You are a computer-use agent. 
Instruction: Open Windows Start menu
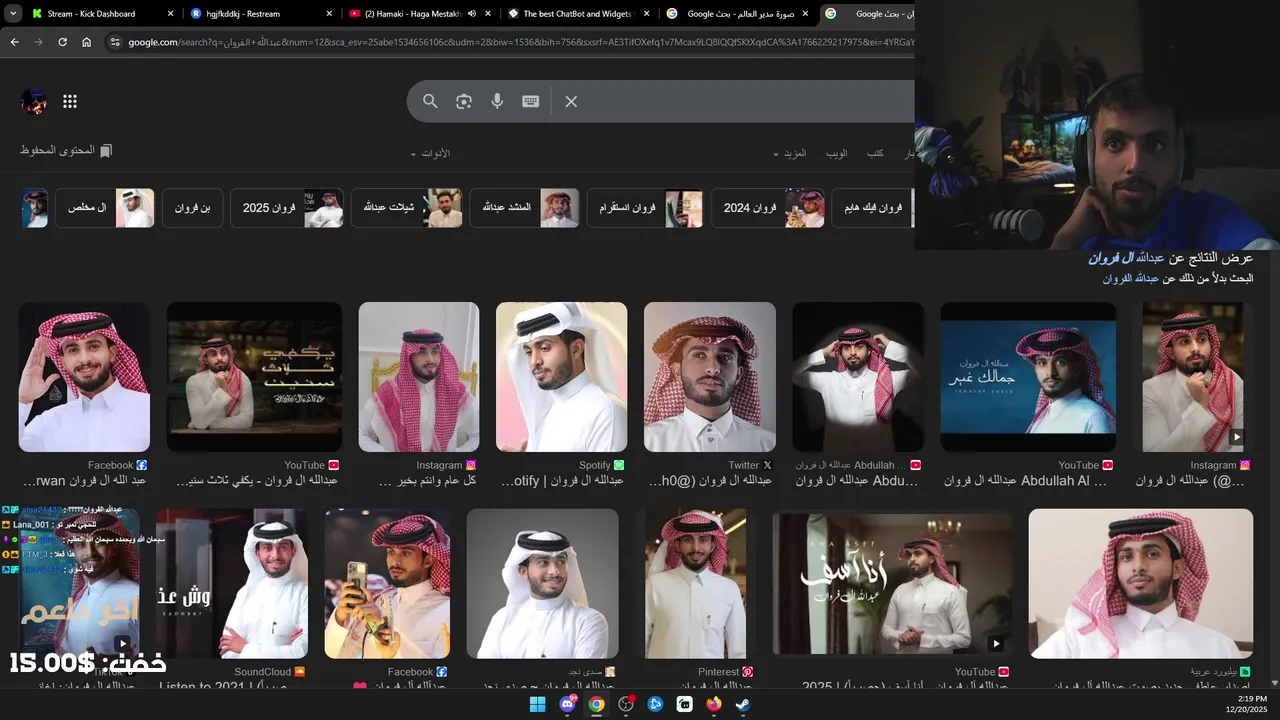[x=537, y=704]
